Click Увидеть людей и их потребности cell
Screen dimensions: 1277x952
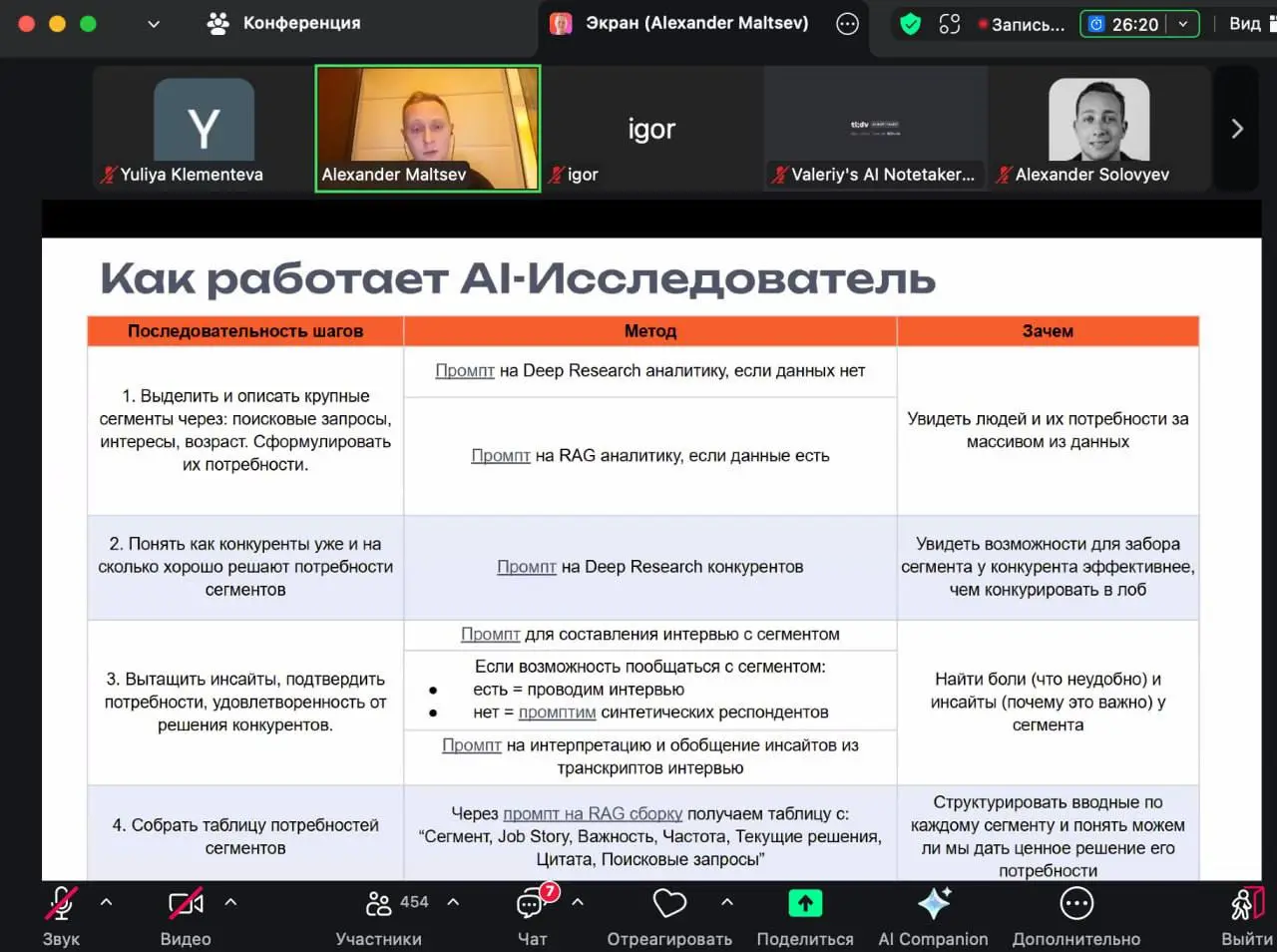point(1048,430)
